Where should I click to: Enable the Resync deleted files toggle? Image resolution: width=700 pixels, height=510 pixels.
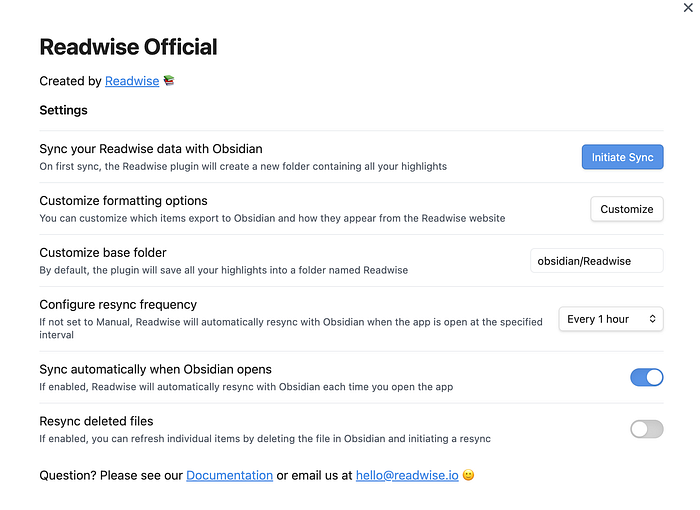[646, 429]
